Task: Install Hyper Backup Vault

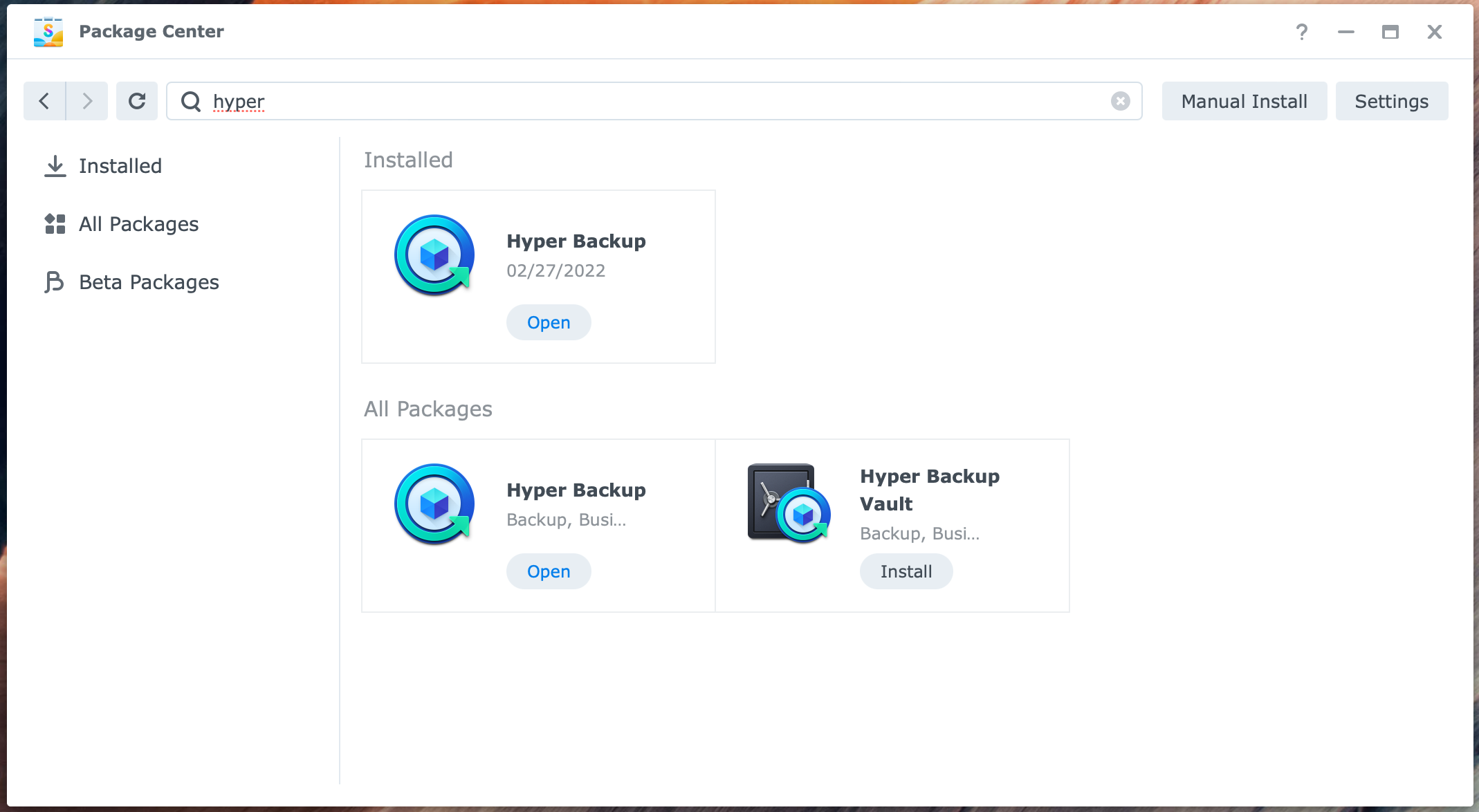Action: (906, 571)
